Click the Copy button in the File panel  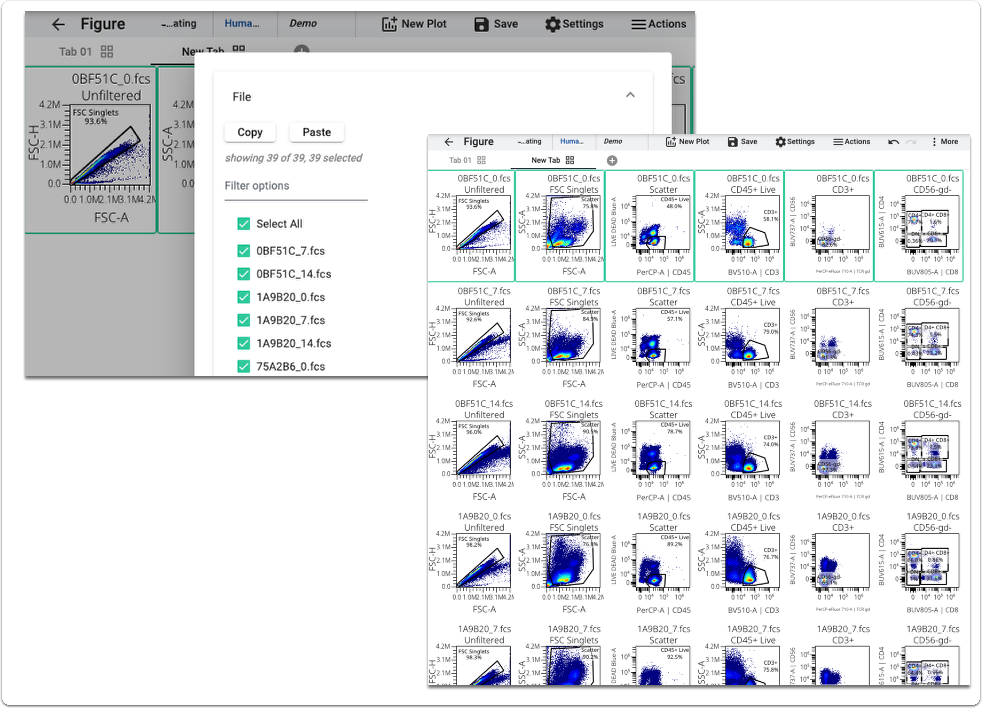250,132
